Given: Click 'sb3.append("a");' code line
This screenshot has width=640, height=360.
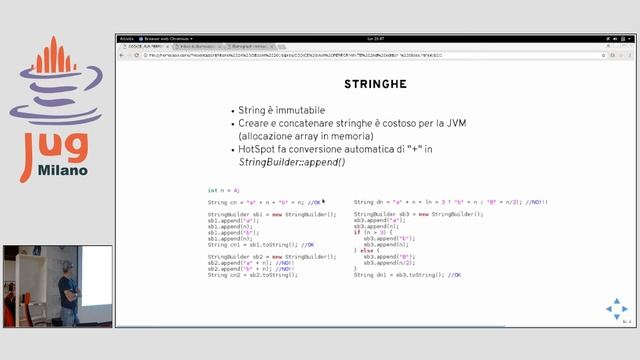Looking at the screenshot, I should (380, 220).
